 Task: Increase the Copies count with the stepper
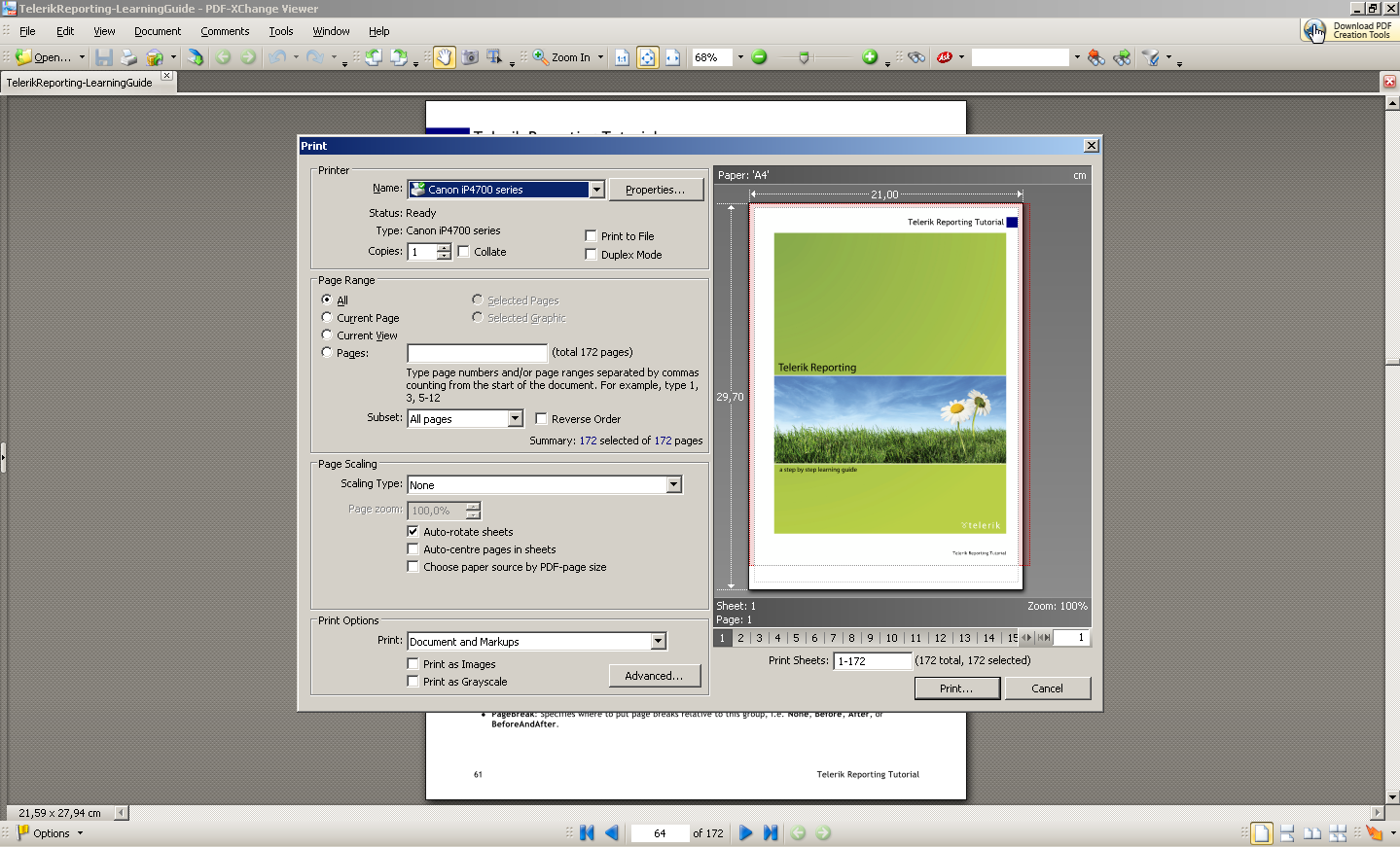pyautogui.click(x=444, y=248)
